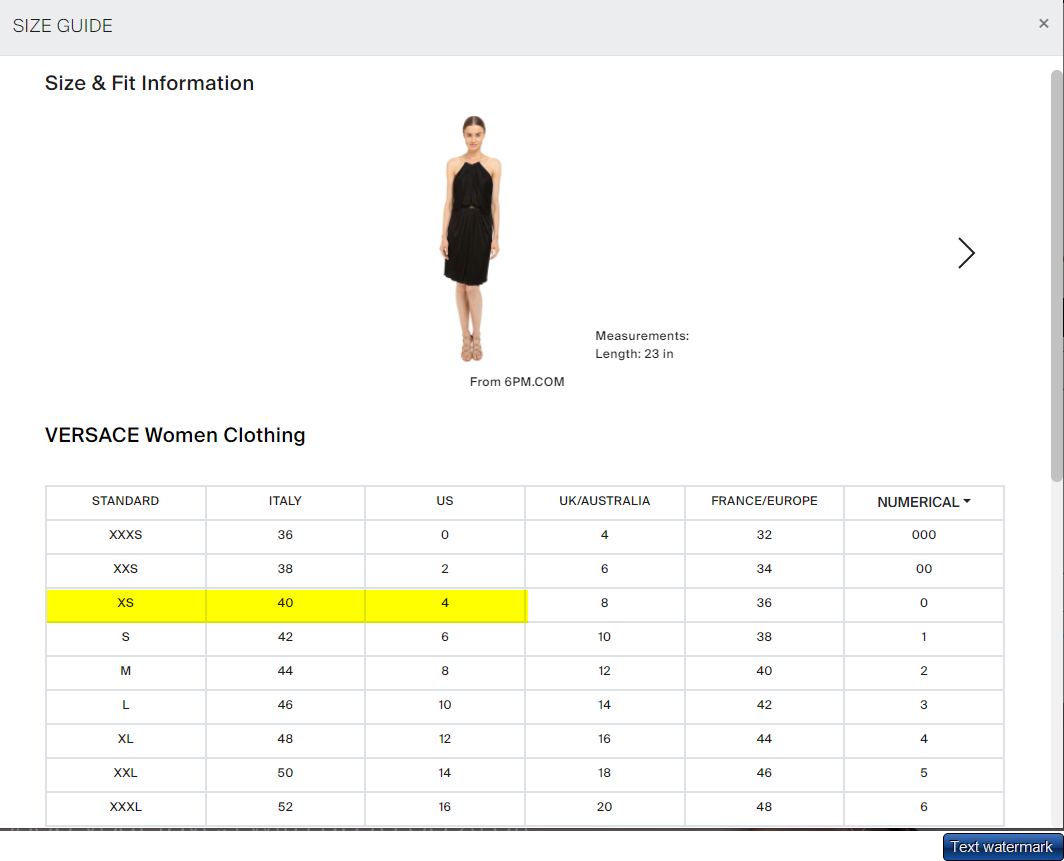
Task: Click Italy size 38 in XXS row
Action: (285, 569)
